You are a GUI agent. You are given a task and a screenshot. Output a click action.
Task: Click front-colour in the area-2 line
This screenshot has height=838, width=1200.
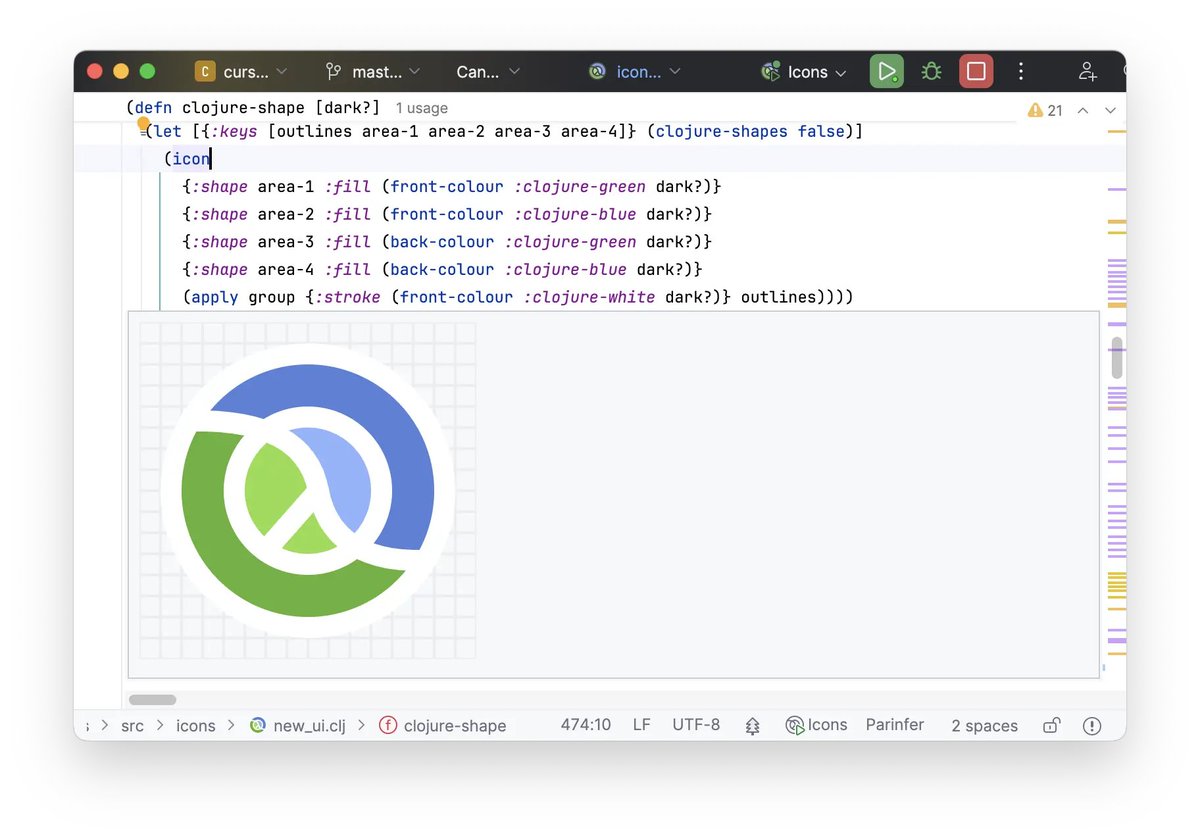click(x=447, y=214)
